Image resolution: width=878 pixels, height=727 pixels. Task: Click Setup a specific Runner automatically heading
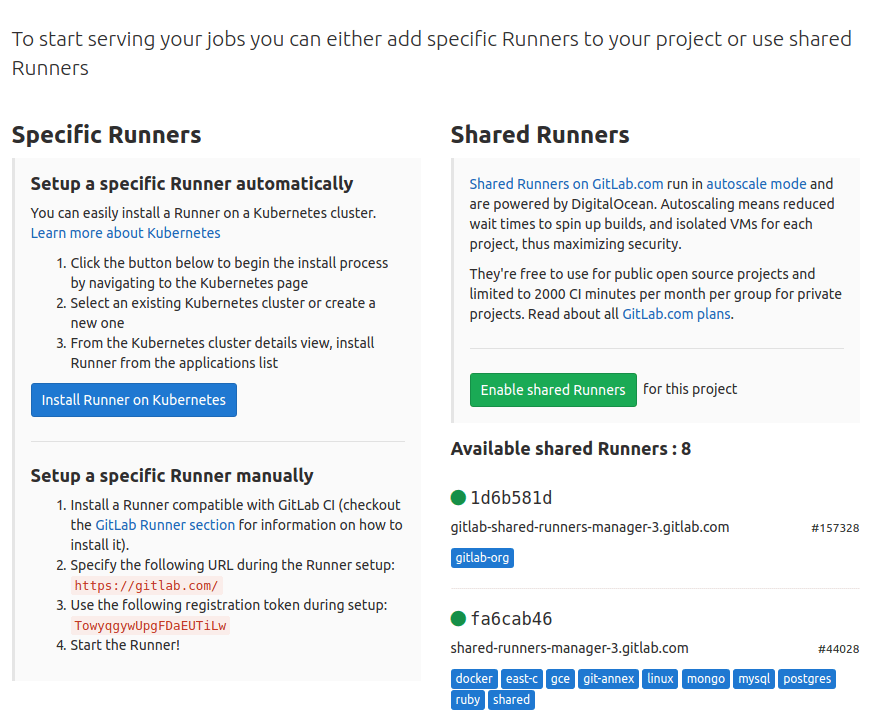click(x=192, y=184)
